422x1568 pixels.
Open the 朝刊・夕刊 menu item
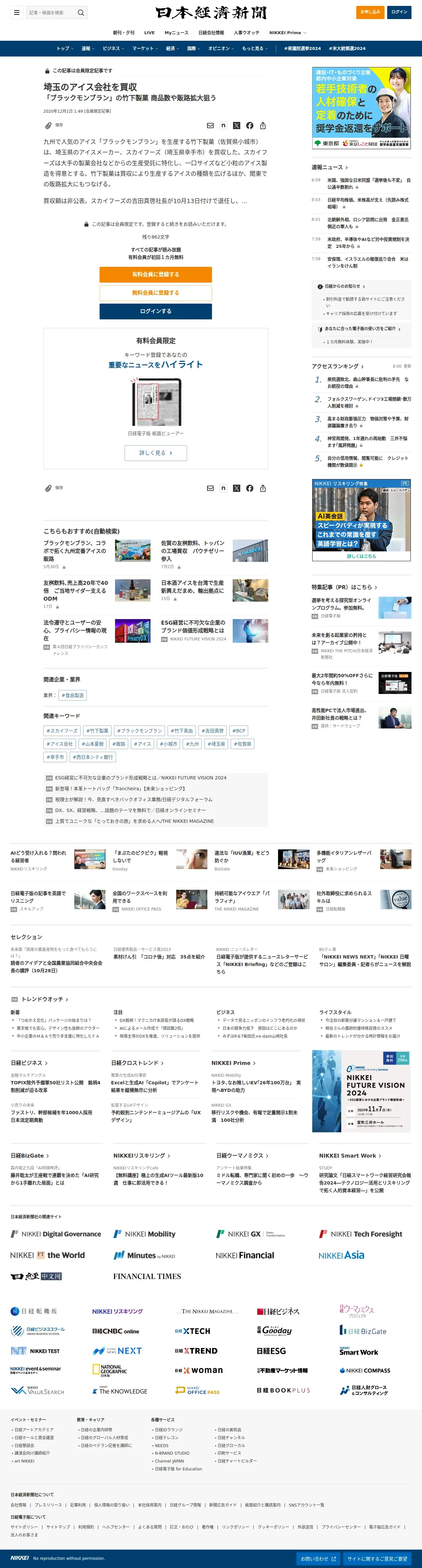point(124,33)
